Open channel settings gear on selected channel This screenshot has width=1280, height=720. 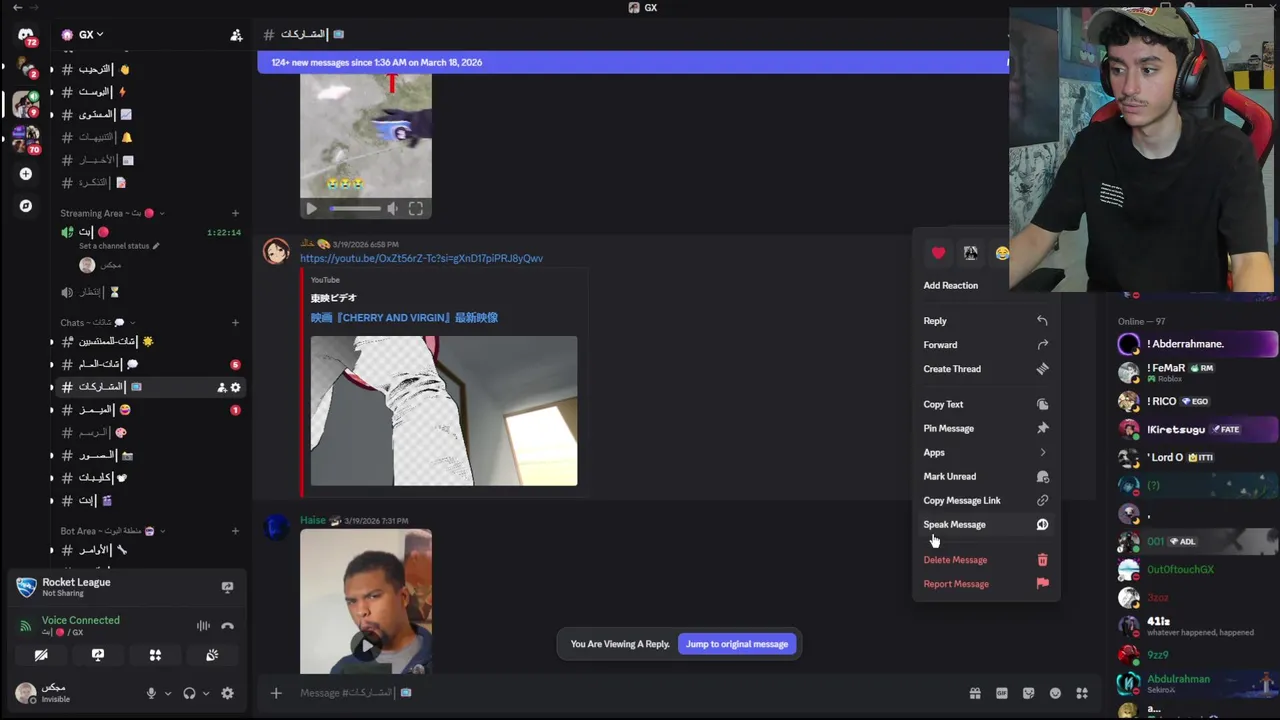pyautogui.click(x=236, y=387)
